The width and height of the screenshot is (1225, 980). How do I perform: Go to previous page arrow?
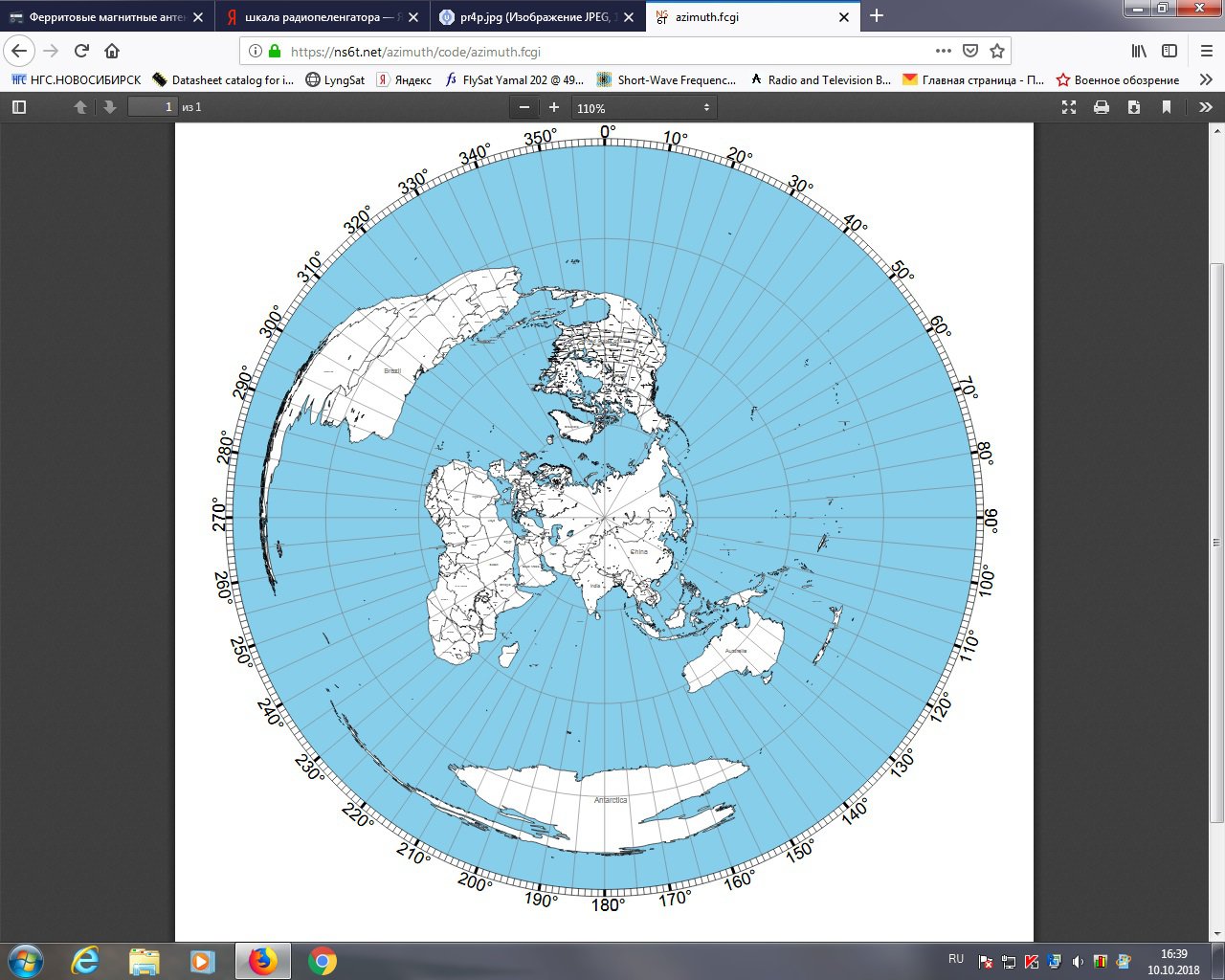pos(80,107)
